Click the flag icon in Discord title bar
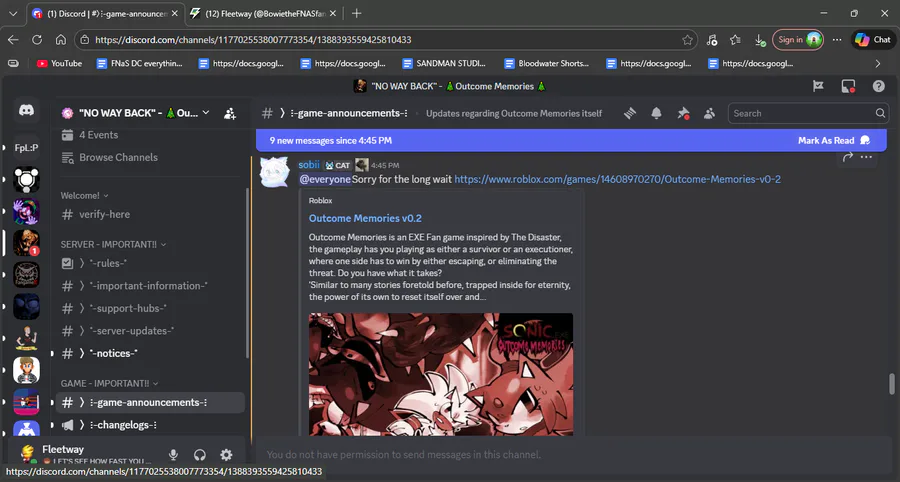Image resolution: width=900 pixels, height=482 pixels. 818,86
